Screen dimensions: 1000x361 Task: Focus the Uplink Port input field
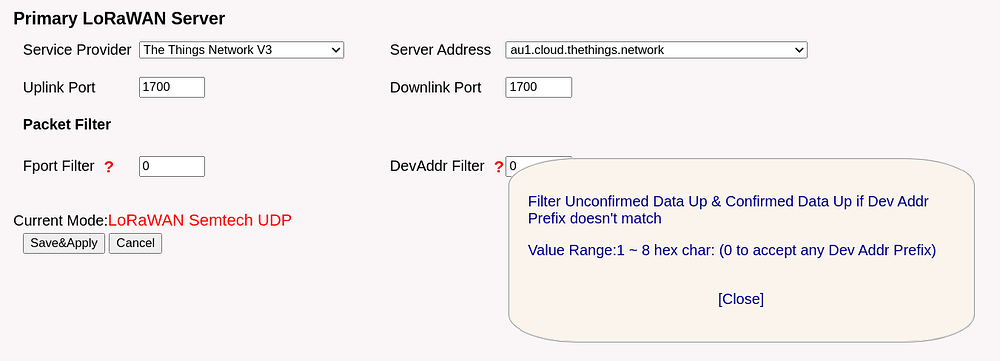172,87
